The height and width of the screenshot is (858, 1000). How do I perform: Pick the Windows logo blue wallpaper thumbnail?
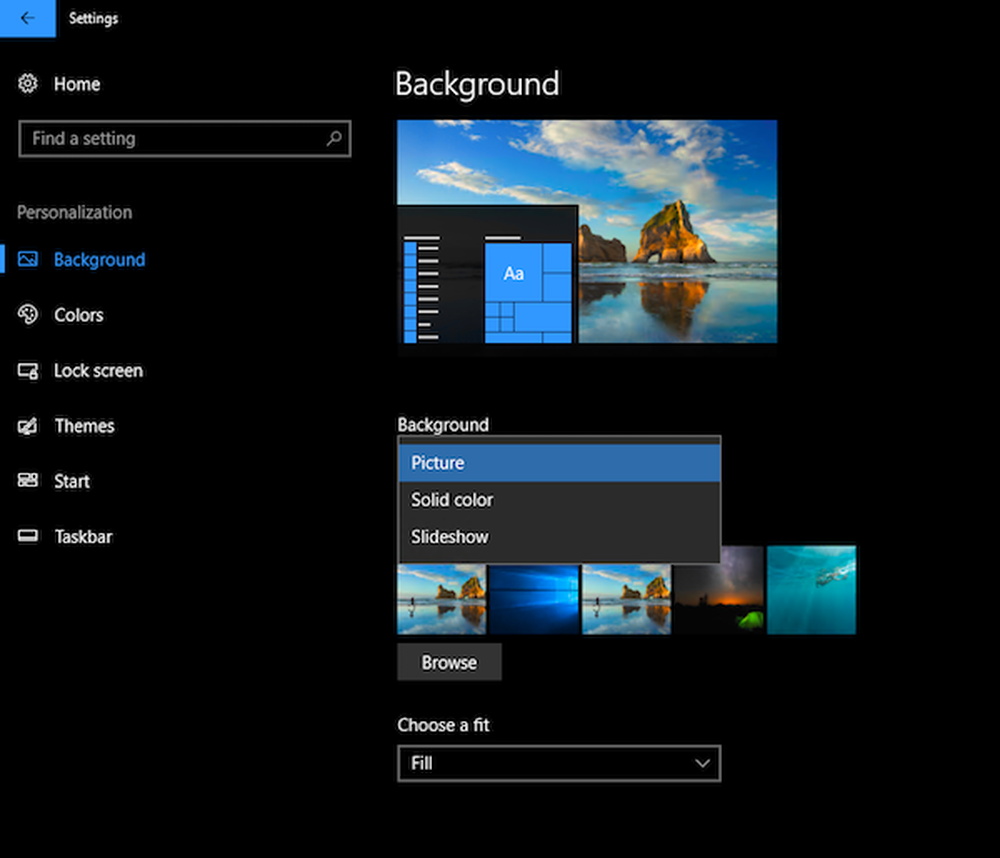pyautogui.click(x=534, y=598)
